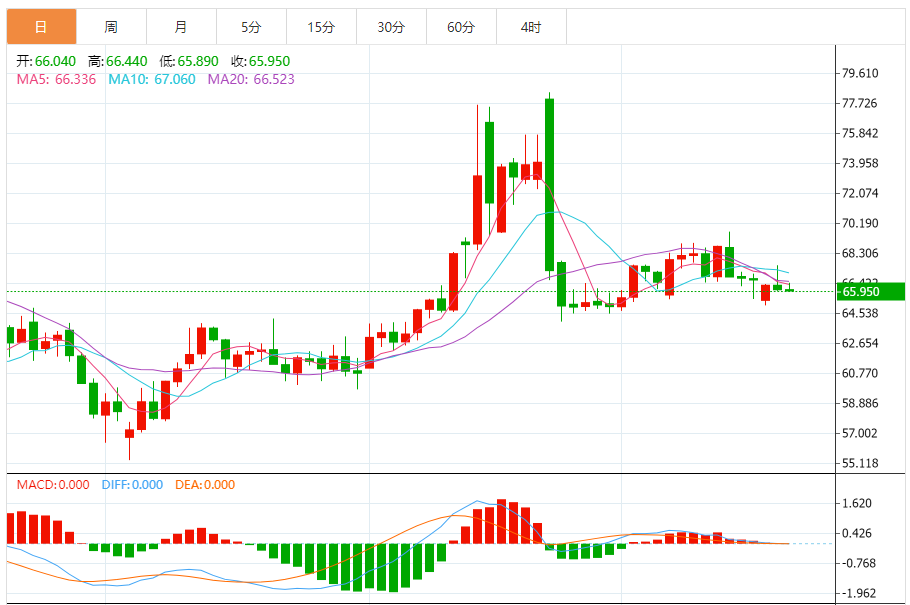The width and height of the screenshot is (910, 605).
Task: Click the -1.962 MACD axis label
Action: (x=857, y=593)
